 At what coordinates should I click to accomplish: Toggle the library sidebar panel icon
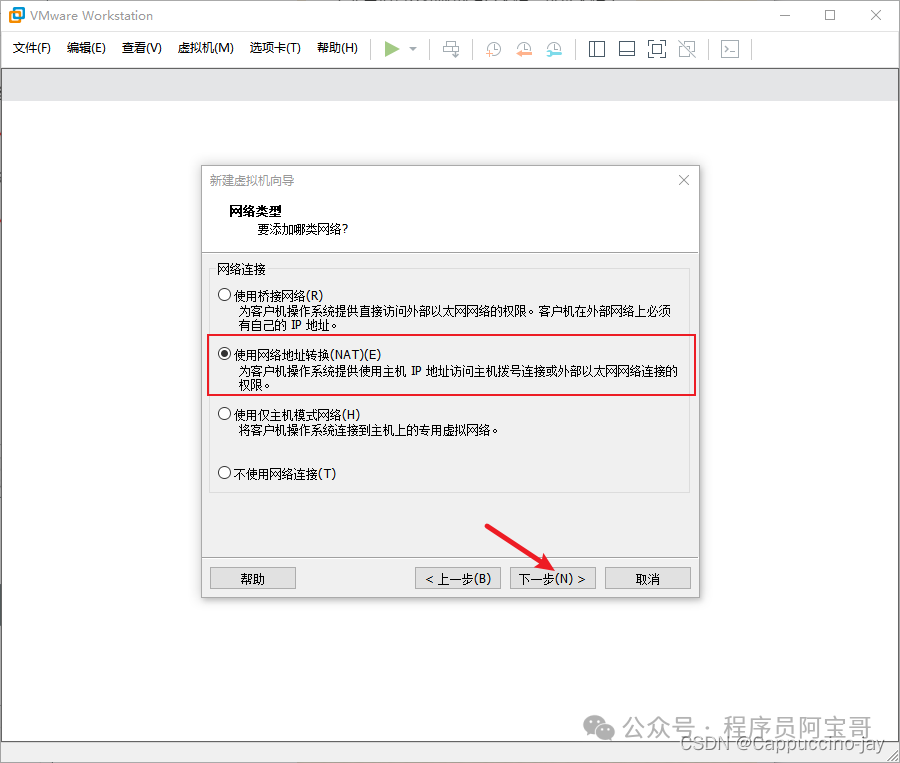[x=597, y=49]
